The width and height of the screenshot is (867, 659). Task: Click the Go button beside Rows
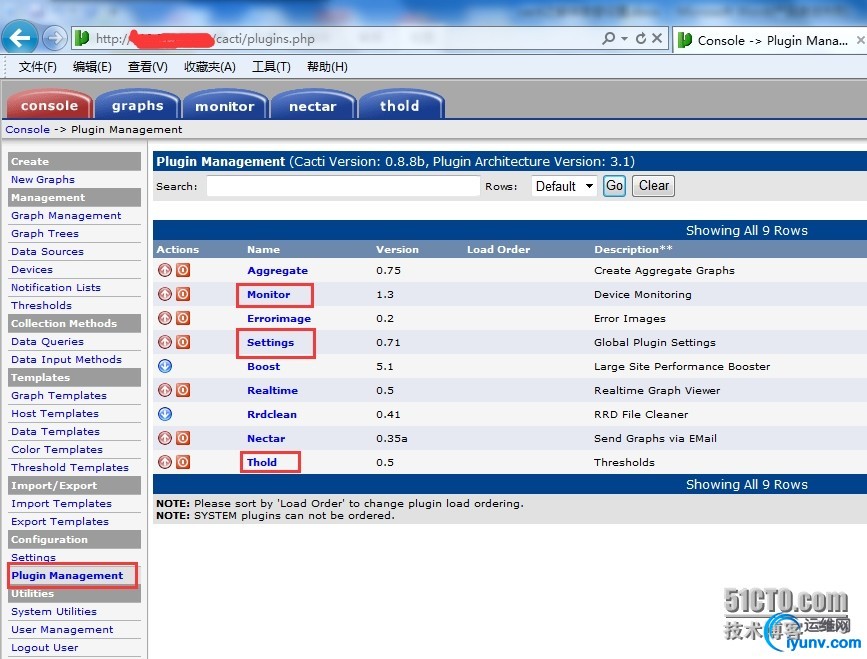(x=614, y=186)
